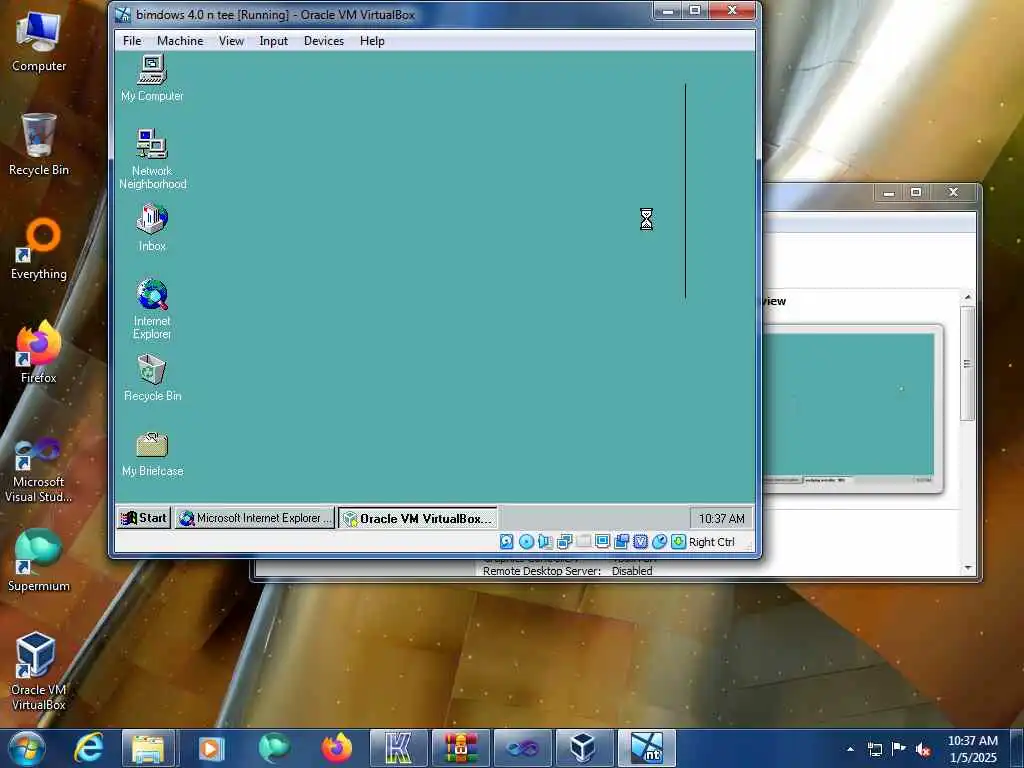Screen dimensions: 1024x768
Task: Minimize the background VirtualBox Manager window
Action: click(x=888, y=192)
